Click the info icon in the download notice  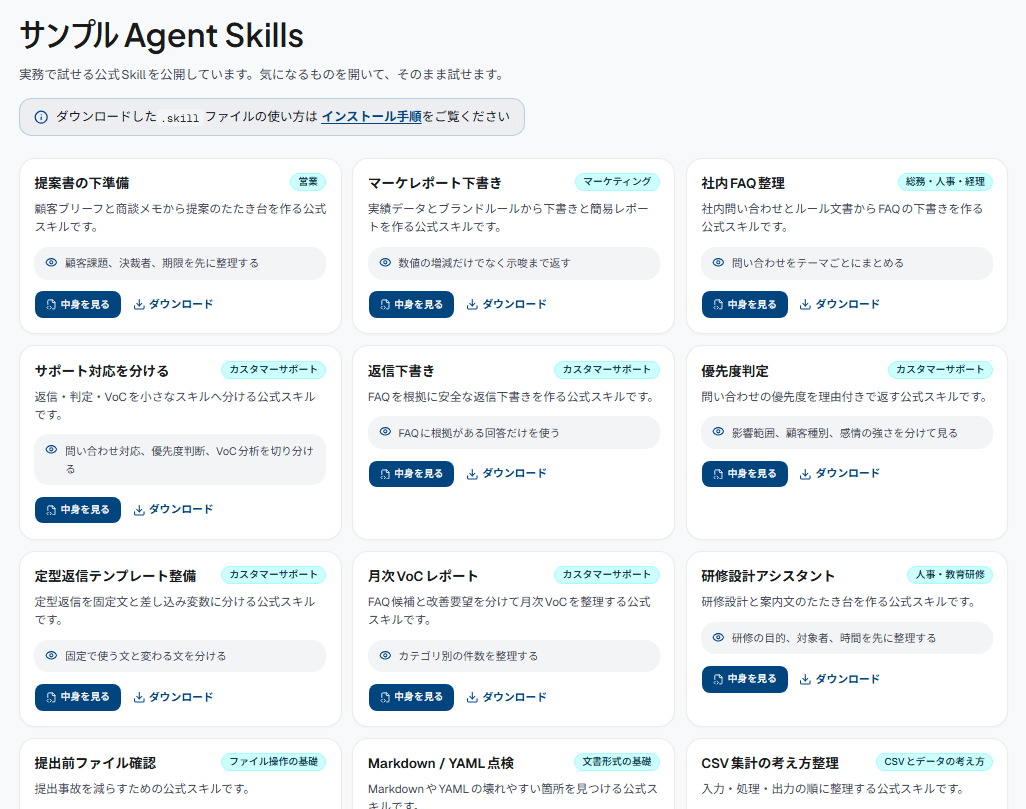coord(41,117)
